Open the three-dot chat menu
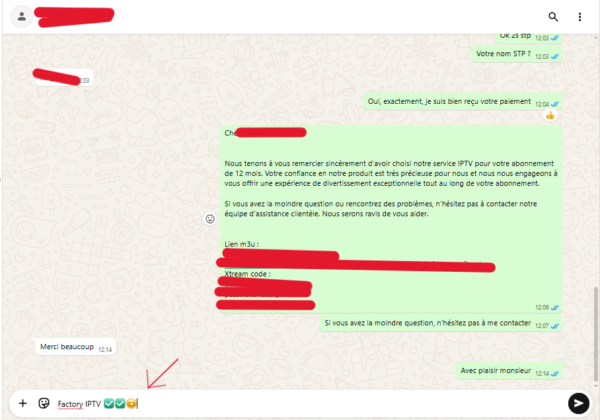The width and height of the screenshot is (600, 420). pos(580,17)
